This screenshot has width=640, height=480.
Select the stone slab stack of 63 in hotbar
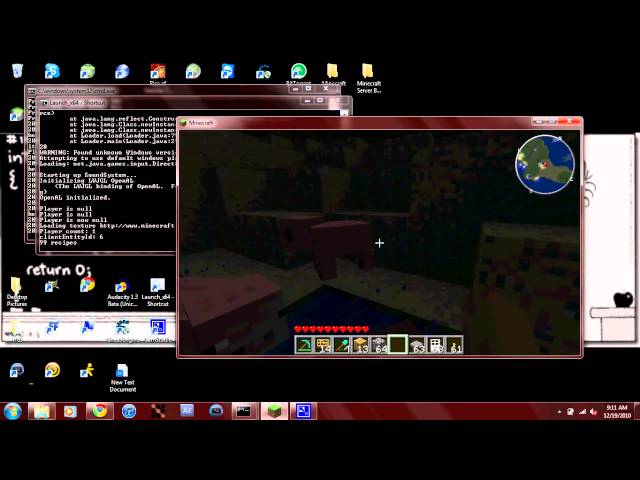click(417, 344)
